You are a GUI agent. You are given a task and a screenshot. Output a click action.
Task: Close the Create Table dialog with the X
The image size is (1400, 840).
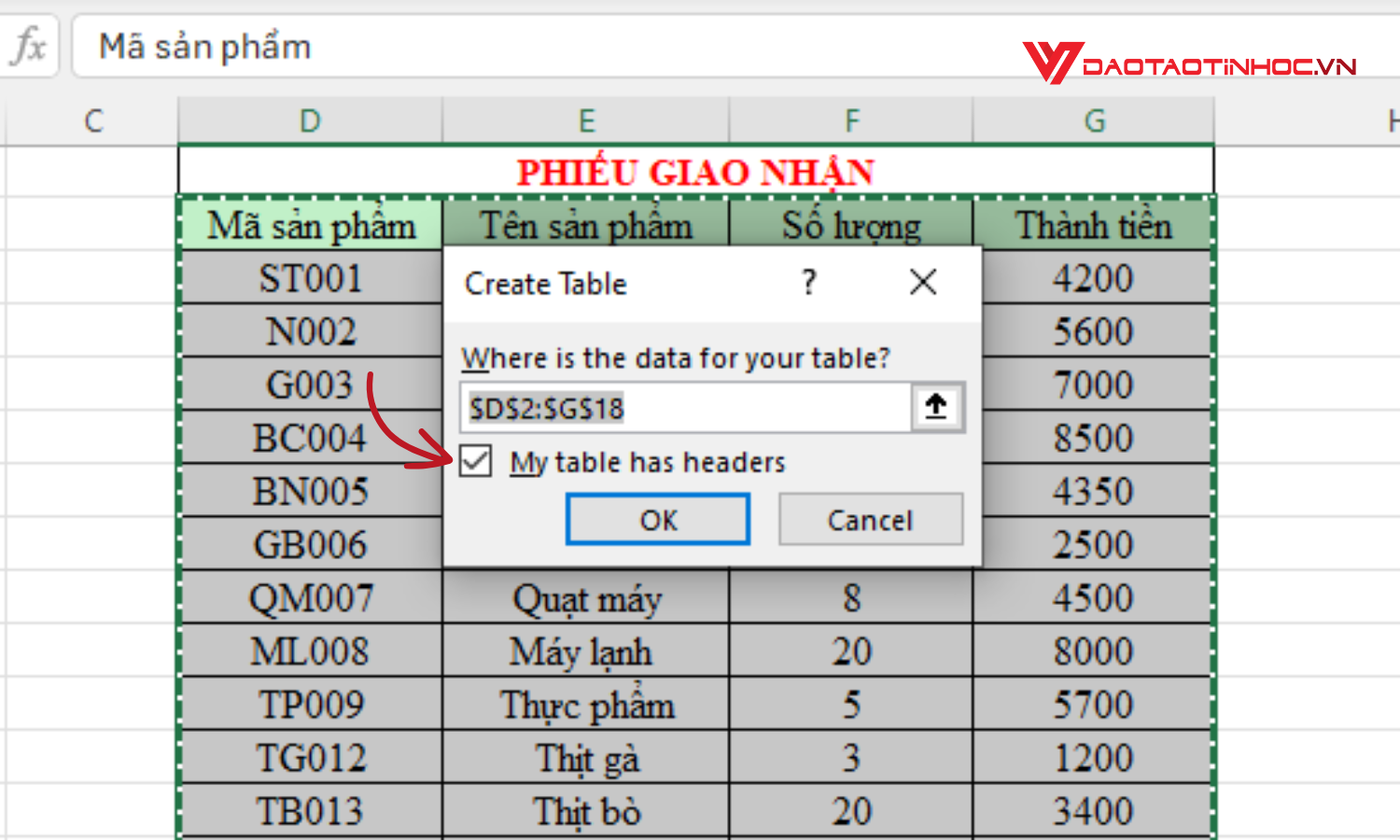coord(922,282)
